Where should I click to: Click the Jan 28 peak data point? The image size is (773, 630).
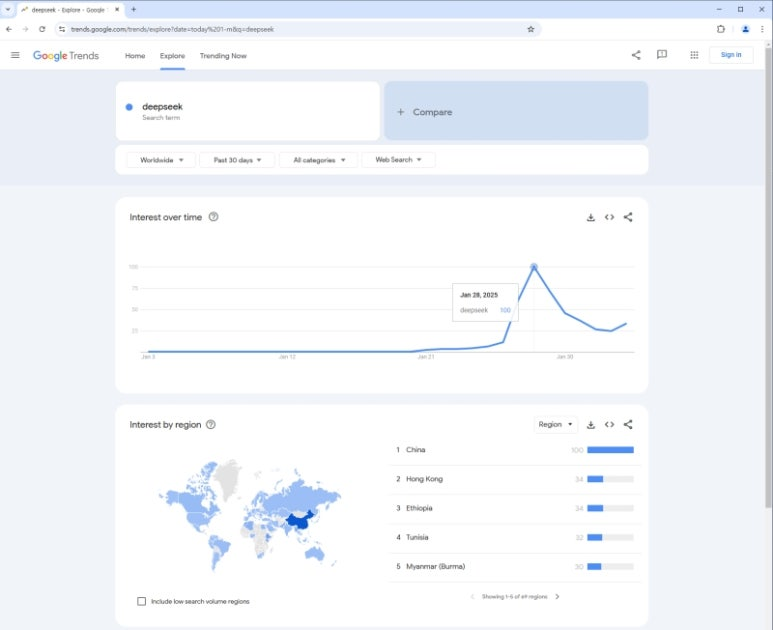[x=534, y=267]
